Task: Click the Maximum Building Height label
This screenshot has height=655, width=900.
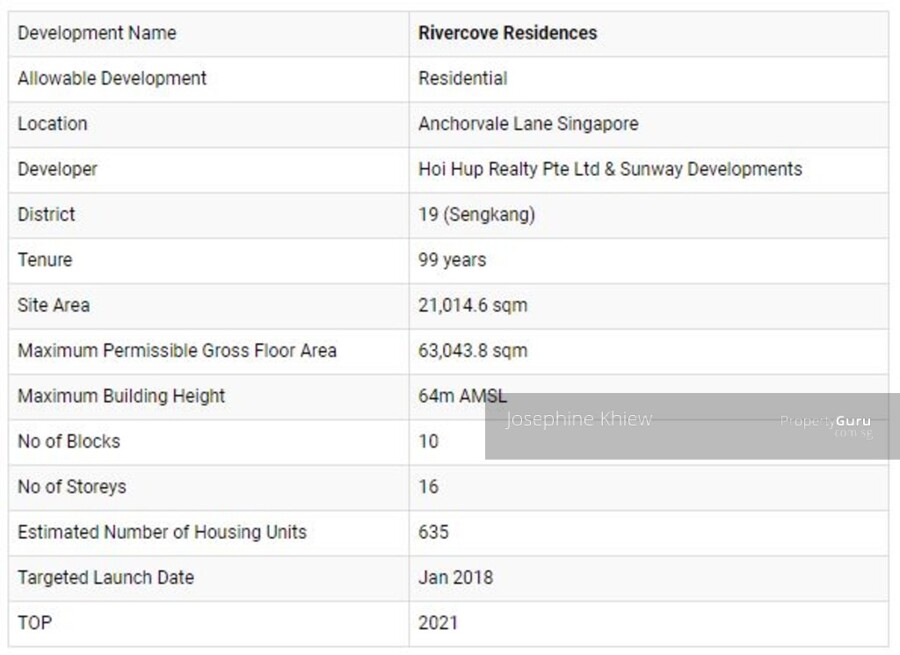Action: (121, 396)
